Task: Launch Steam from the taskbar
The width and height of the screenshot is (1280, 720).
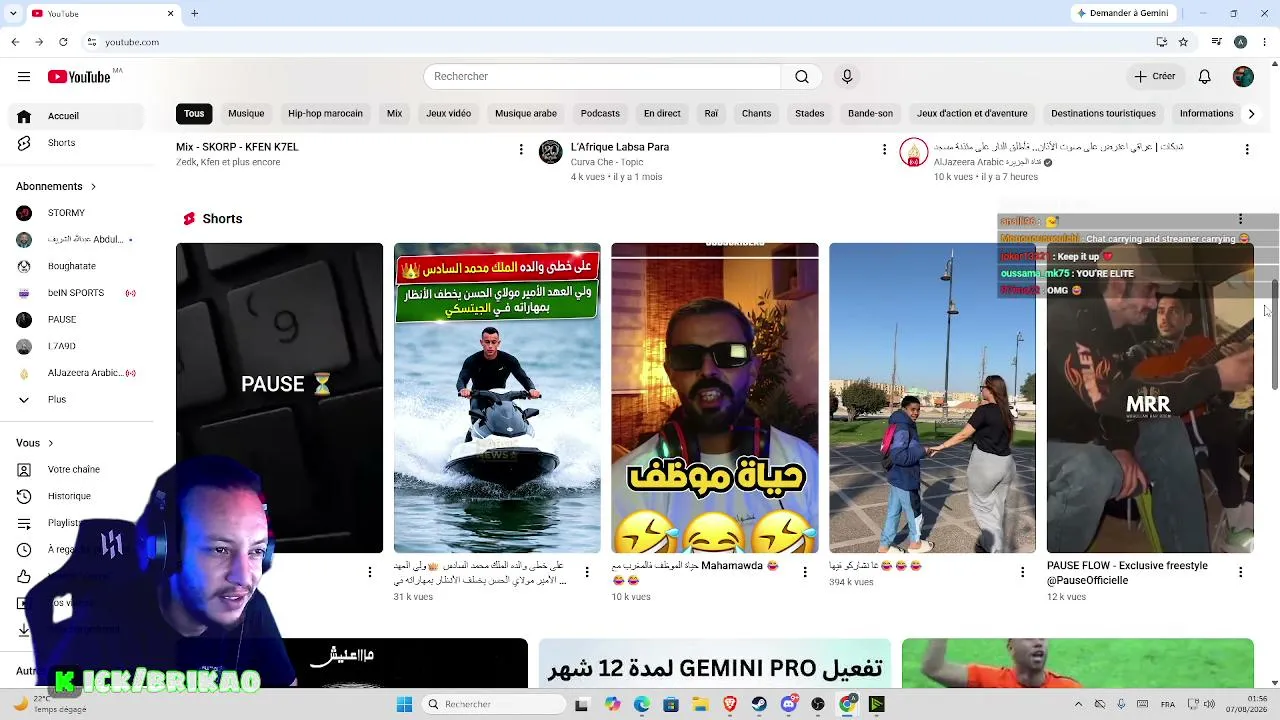Action: click(x=759, y=704)
